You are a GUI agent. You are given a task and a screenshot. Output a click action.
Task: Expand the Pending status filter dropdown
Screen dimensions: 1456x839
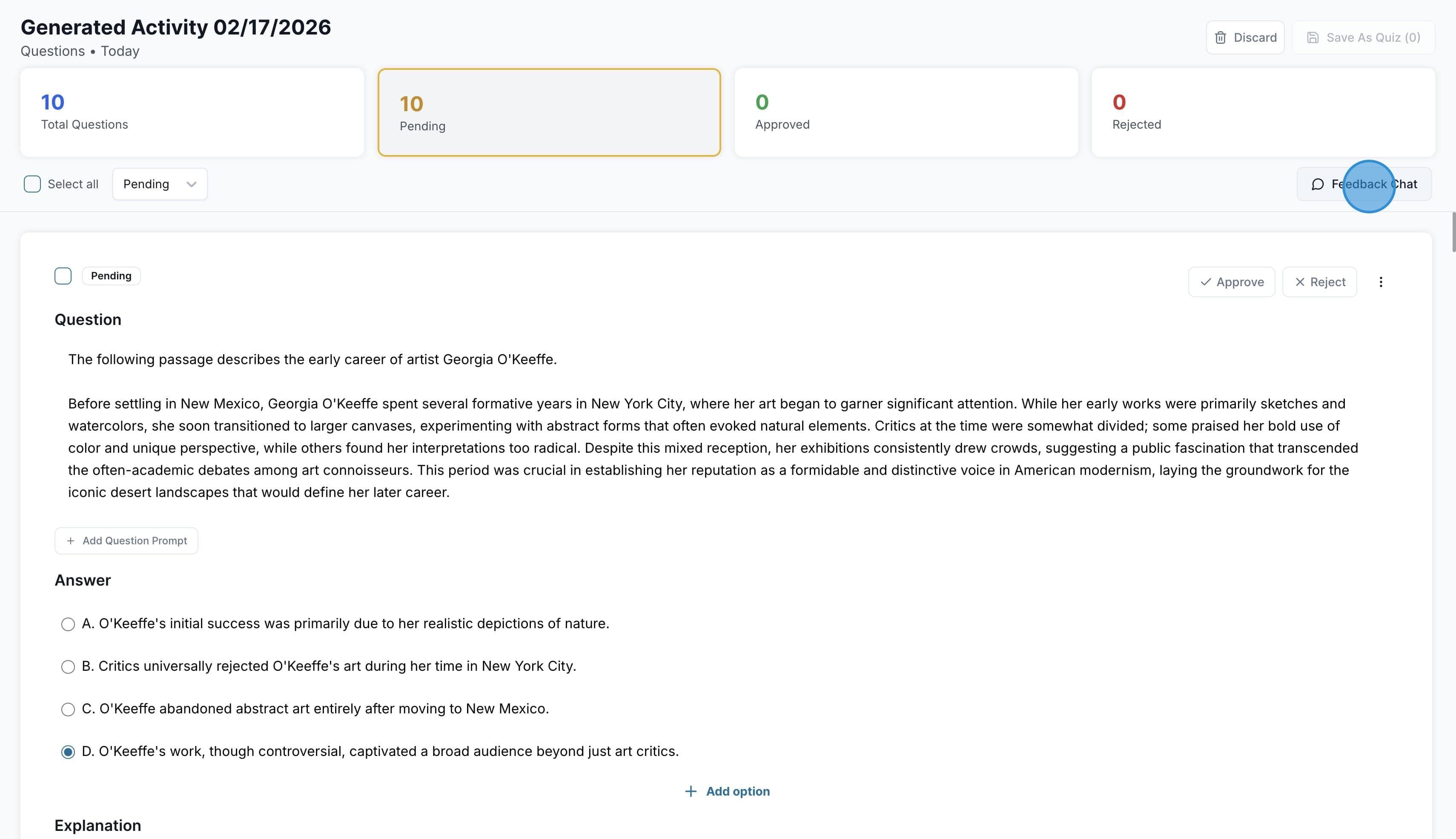(160, 184)
